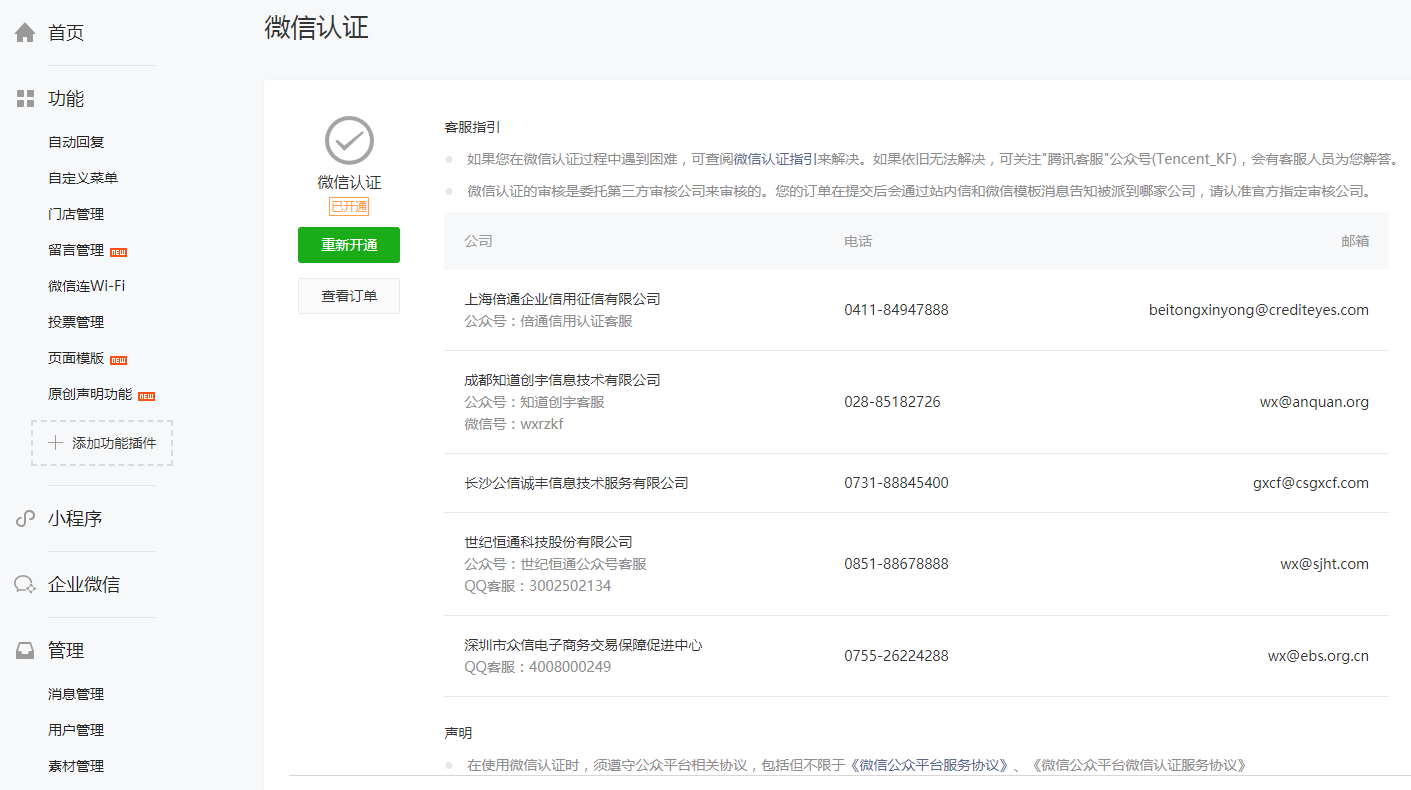Click the text 公众号：倍通信用认证客服
The image size is (1411, 790).
click(548, 321)
